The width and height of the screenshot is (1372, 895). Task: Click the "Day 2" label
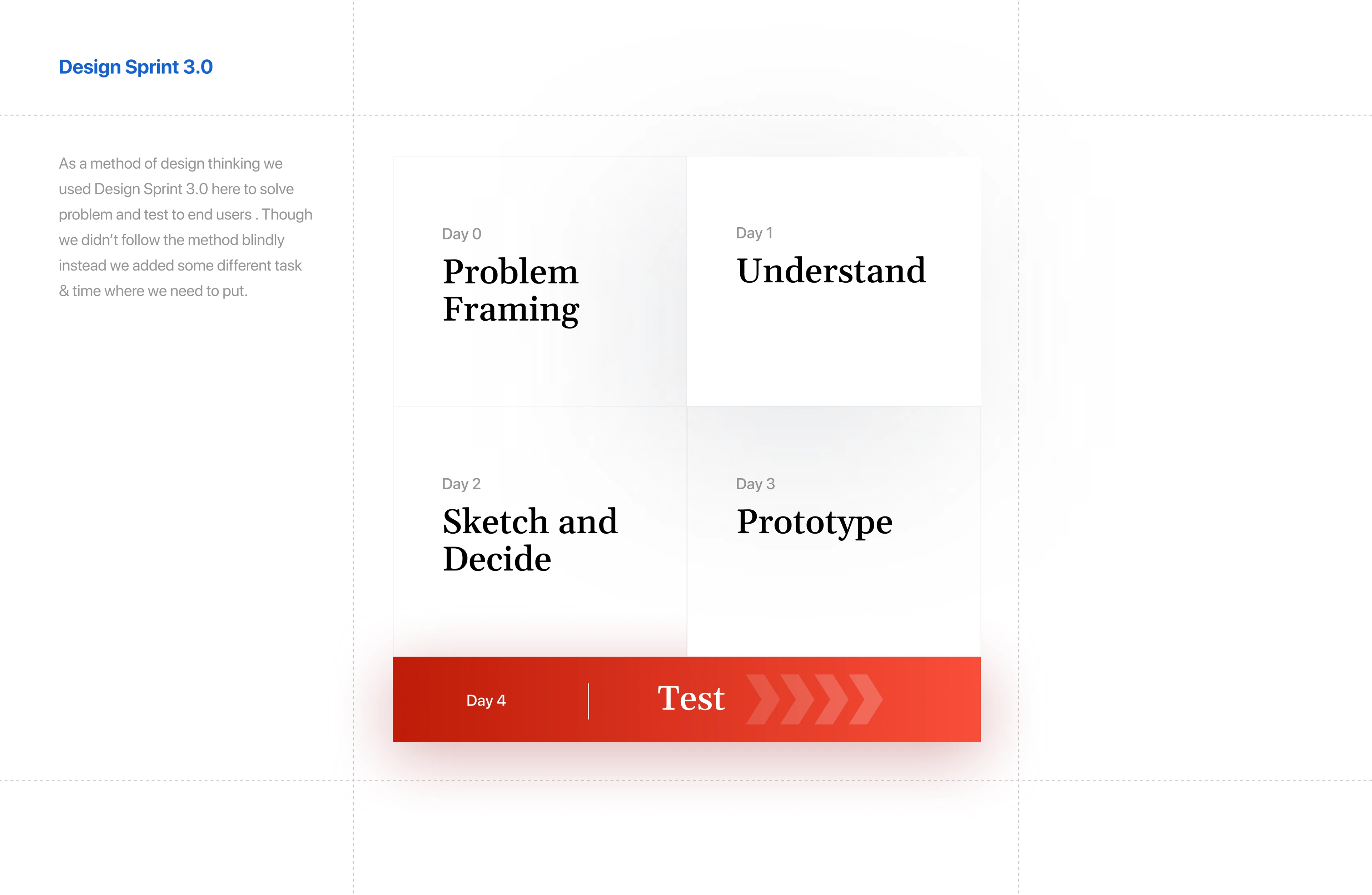461,484
